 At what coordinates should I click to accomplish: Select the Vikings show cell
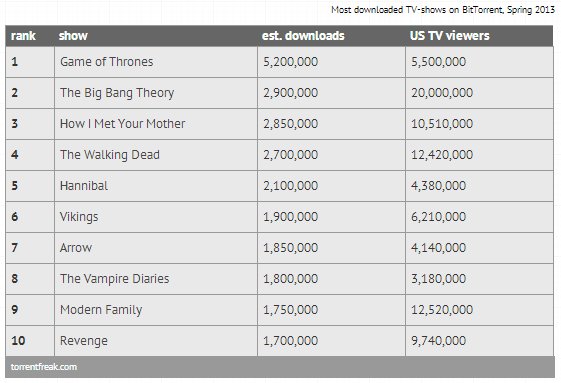tap(156, 217)
